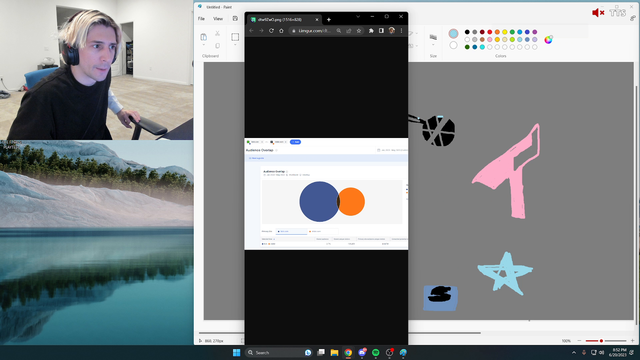Select the rectangular selection tool in Paint
The height and width of the screenshot is (360, 640).
pos(235,37)
